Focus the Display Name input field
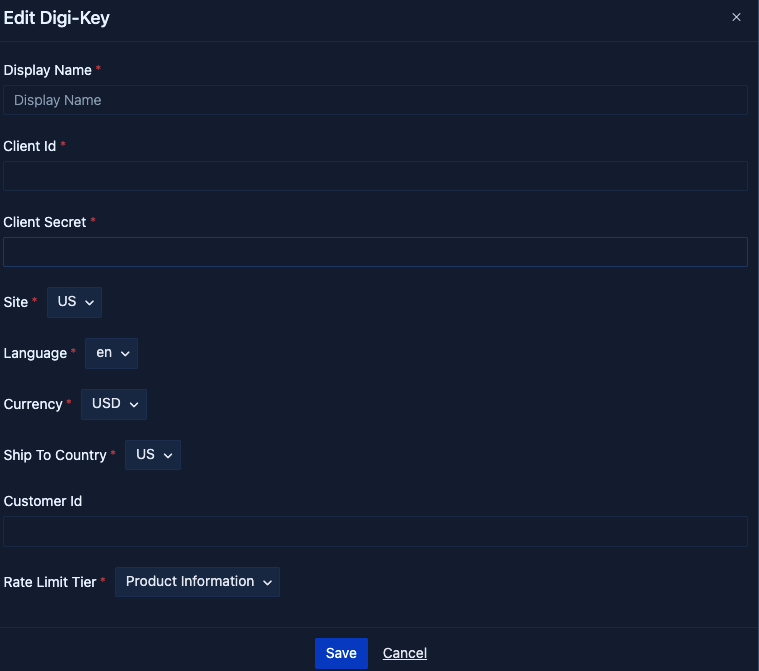 point(375,100)
